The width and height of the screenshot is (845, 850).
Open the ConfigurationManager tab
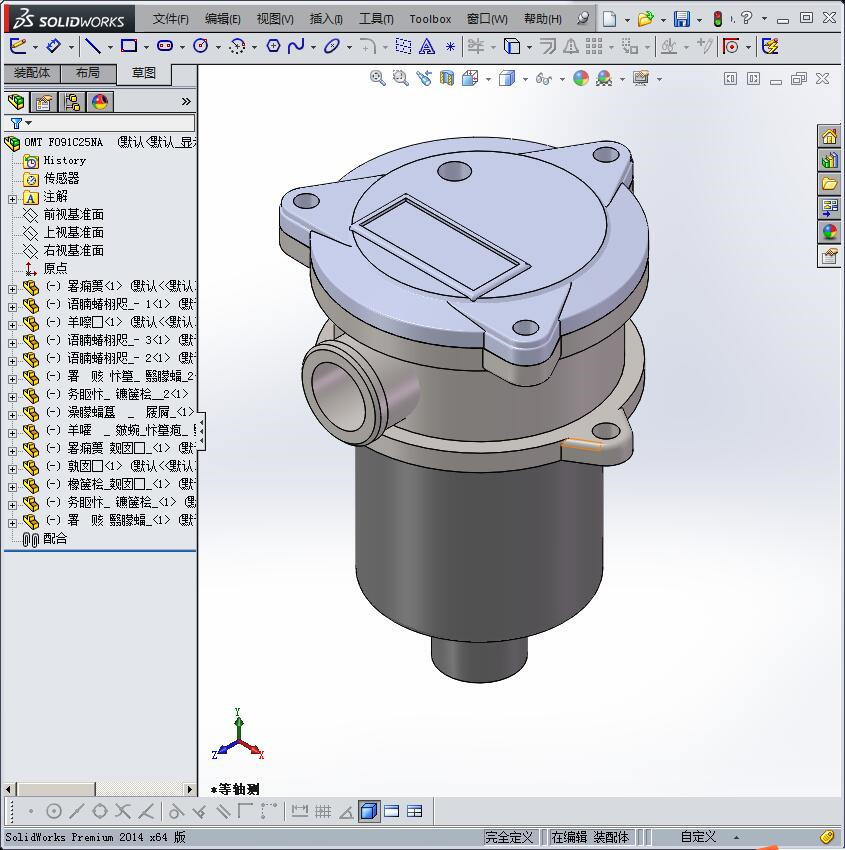72,101
